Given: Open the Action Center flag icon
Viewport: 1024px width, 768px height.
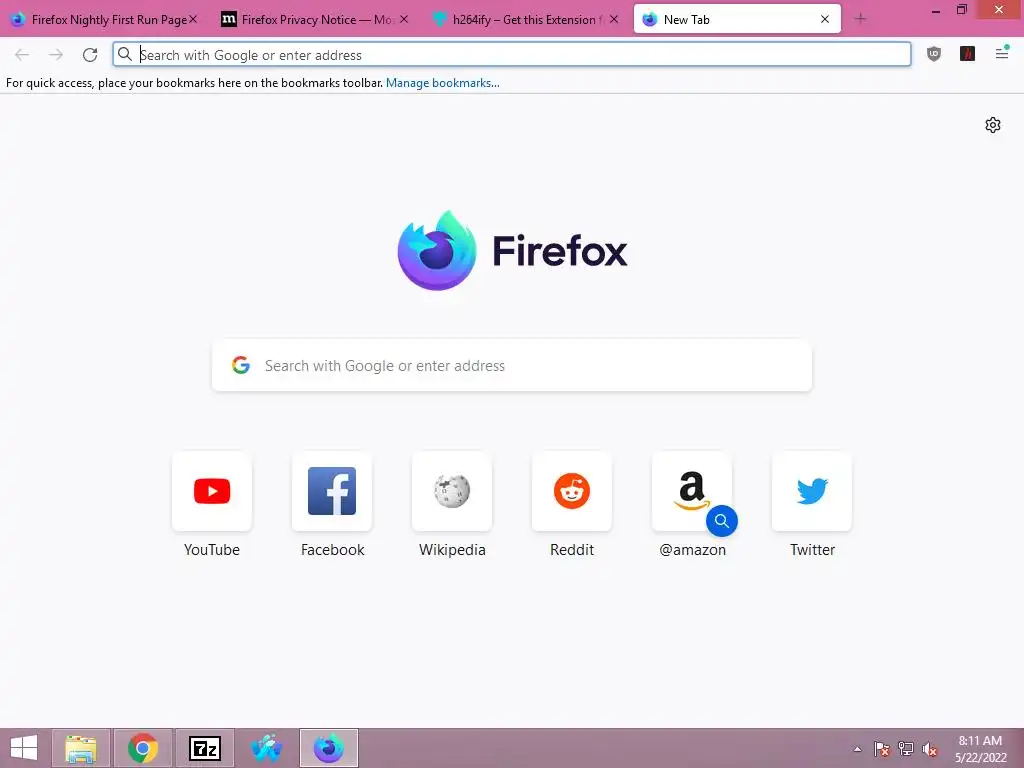Looking at the screenshot, I should (x=882, y=749).
